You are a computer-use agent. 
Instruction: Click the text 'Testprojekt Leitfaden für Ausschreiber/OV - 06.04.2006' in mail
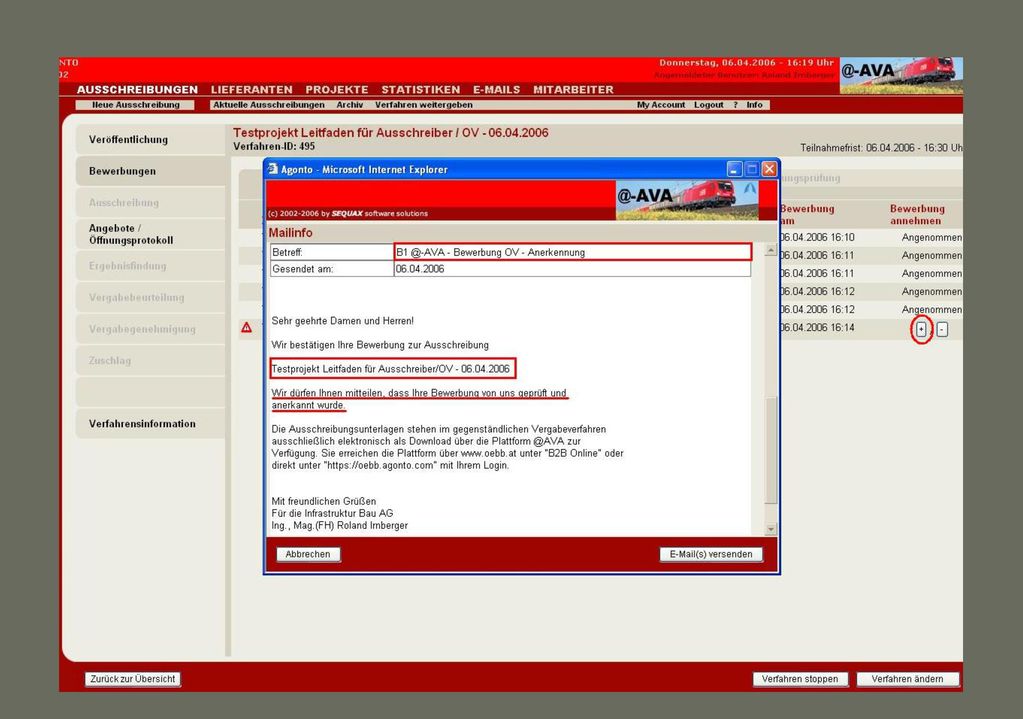coord(391,369)
